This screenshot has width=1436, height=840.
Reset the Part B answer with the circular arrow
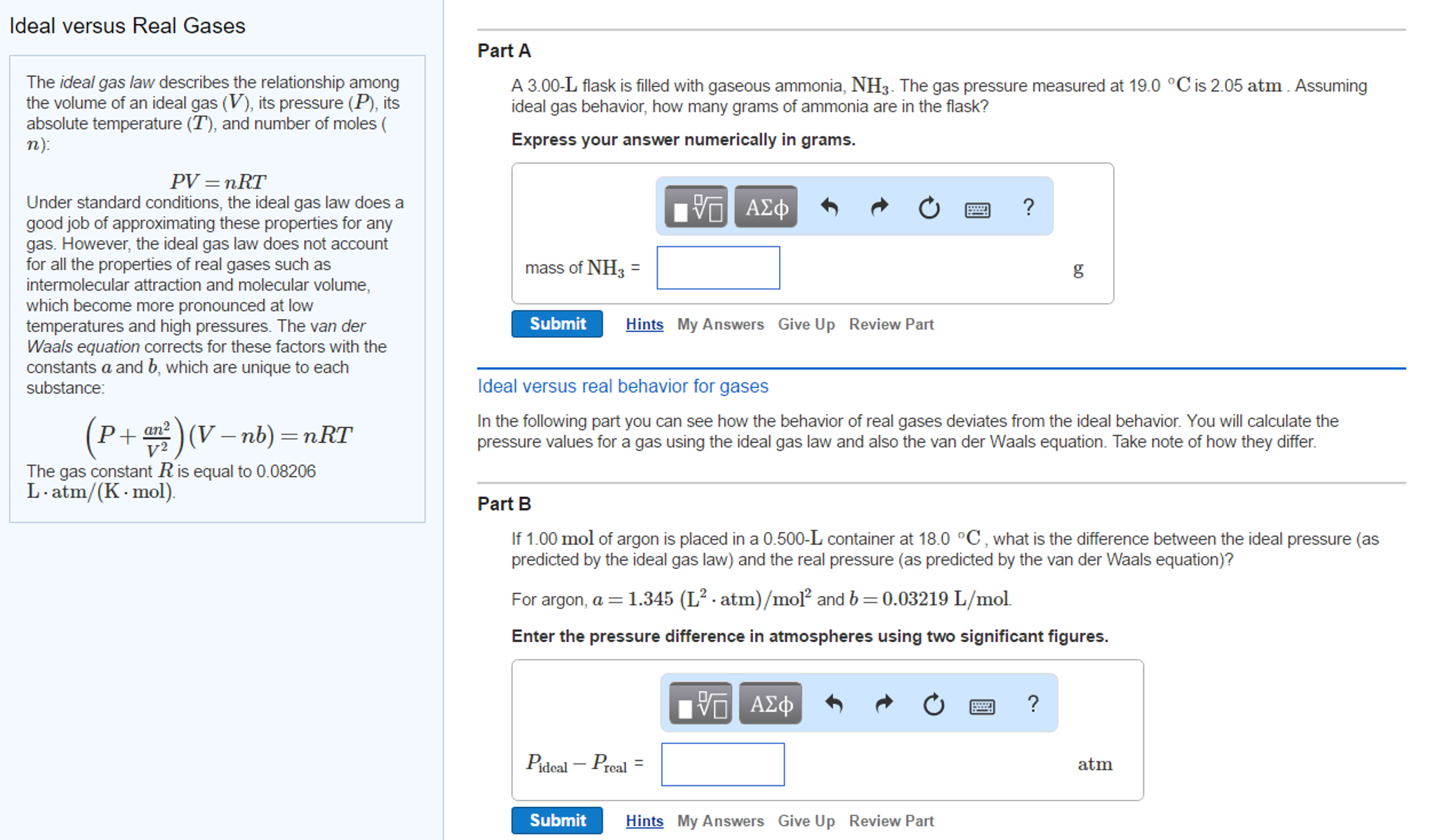(933, 704)
